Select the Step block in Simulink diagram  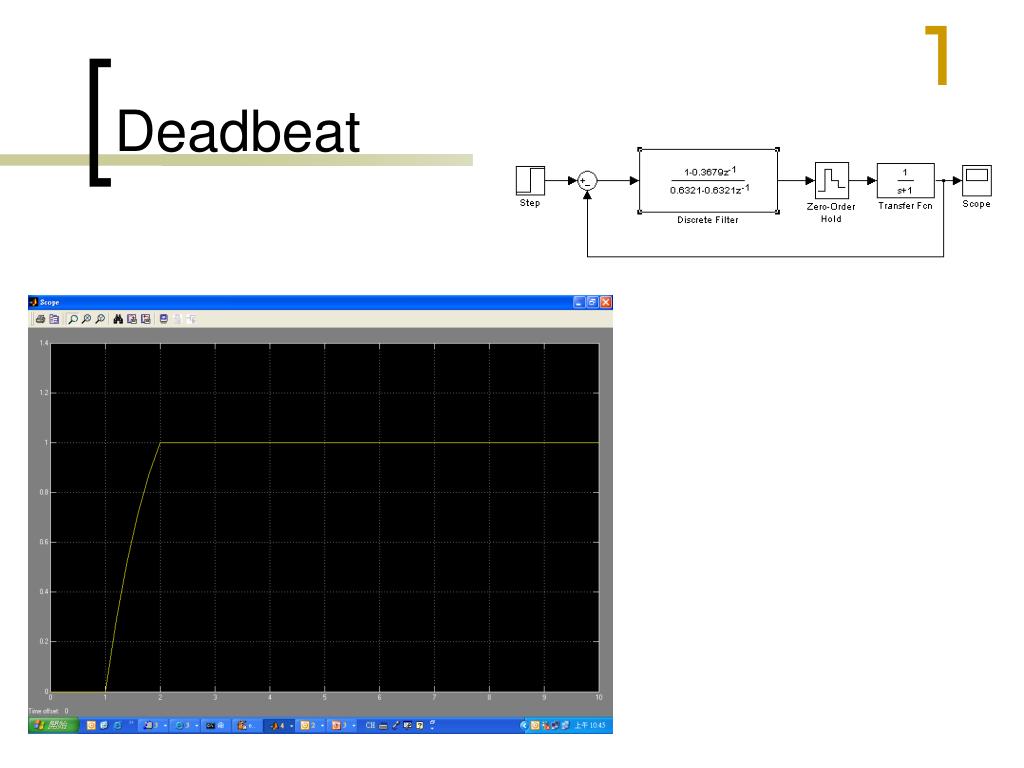[530, 180]
